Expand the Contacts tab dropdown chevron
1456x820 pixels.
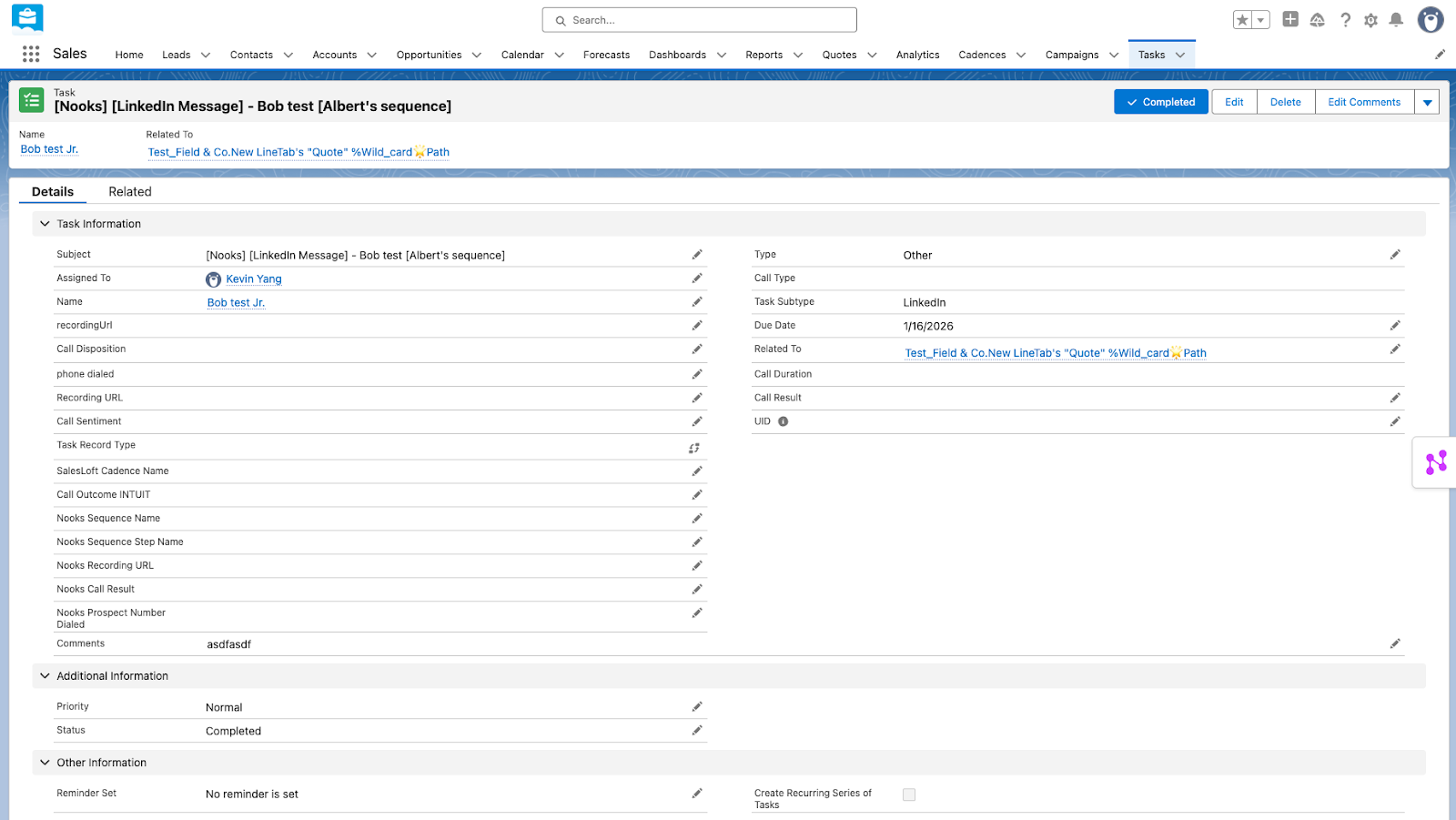pos(288,55)
